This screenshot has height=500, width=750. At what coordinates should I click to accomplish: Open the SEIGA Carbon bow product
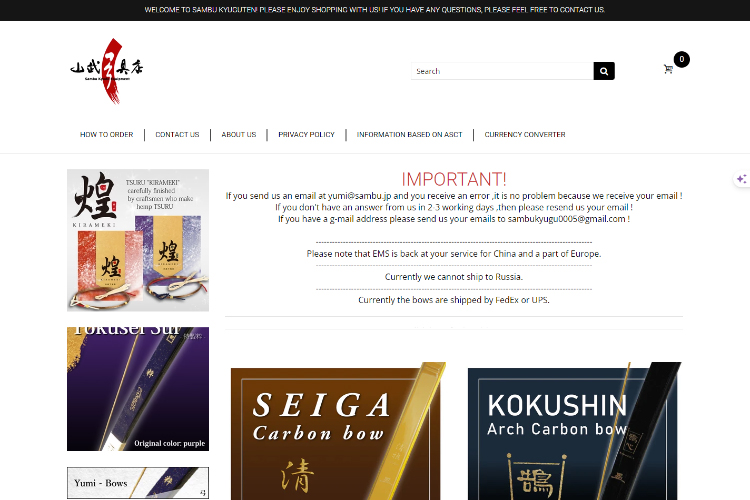tap(338, 431)
